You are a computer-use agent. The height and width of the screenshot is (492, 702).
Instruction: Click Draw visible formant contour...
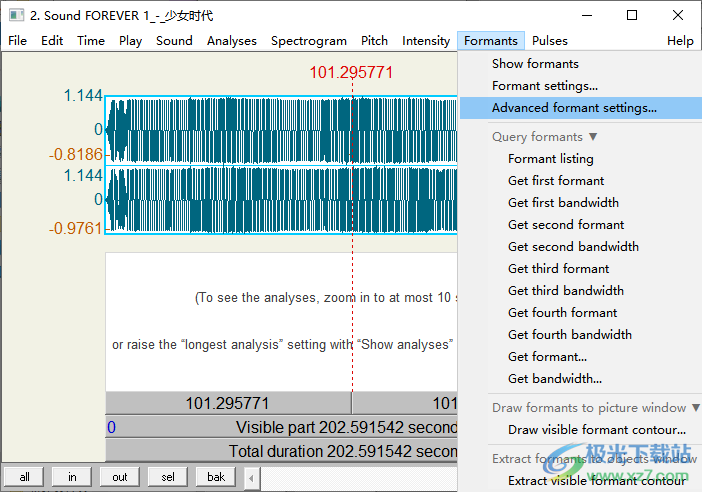click(x=596, y=430)
